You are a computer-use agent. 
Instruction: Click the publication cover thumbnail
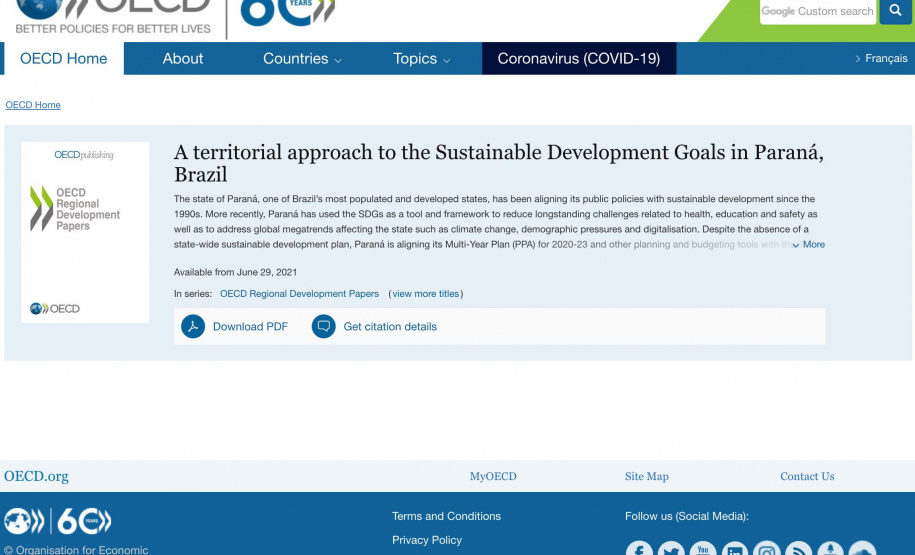85,232
